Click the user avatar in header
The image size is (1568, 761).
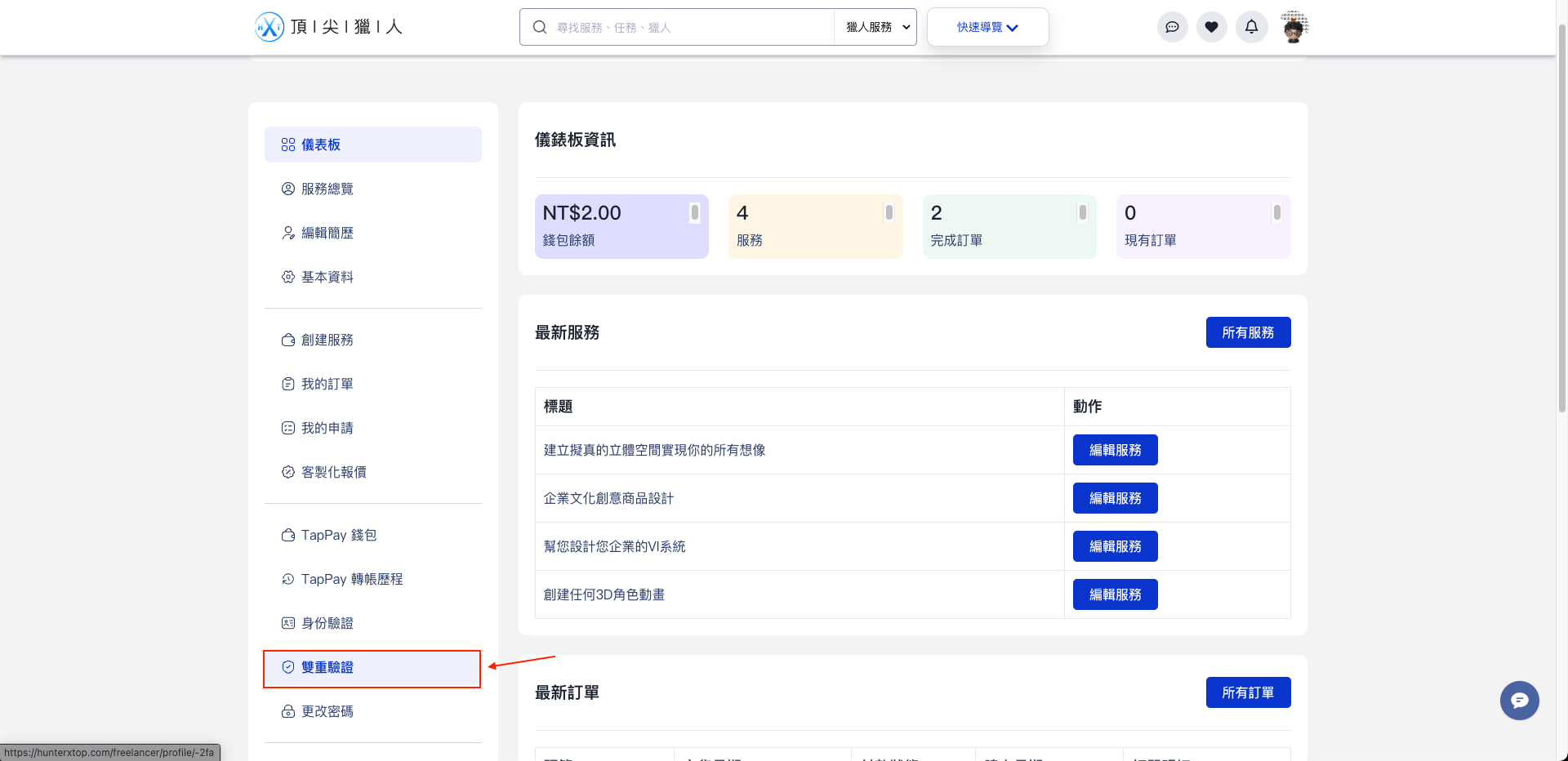[x=1293, y=27]
